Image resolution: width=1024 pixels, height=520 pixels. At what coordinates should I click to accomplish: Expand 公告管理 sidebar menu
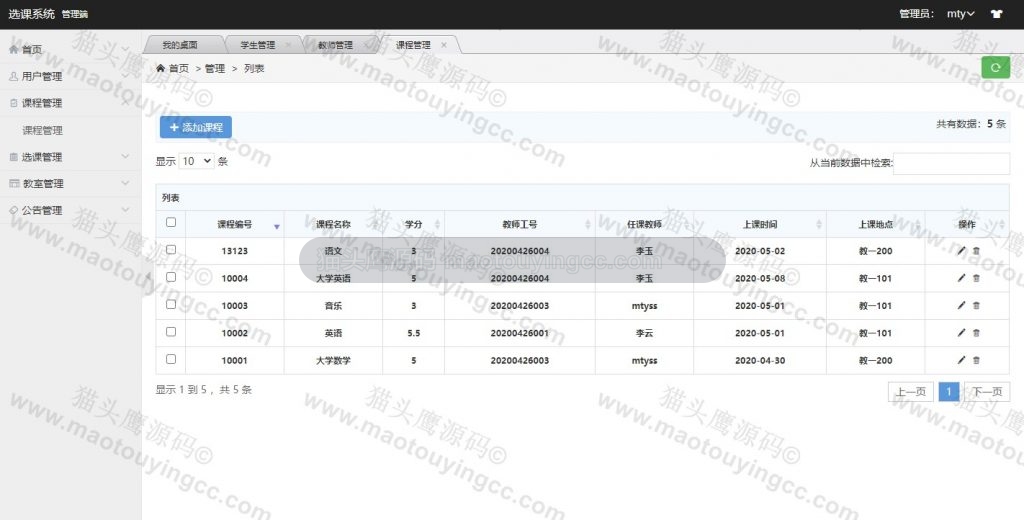click(x=71, y=210)
